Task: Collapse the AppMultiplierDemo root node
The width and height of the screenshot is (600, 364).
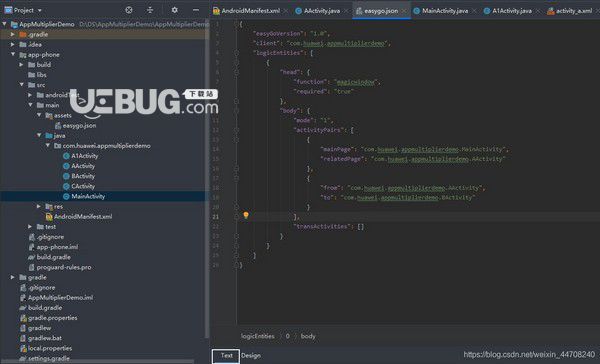Action: tap(4, 24)
